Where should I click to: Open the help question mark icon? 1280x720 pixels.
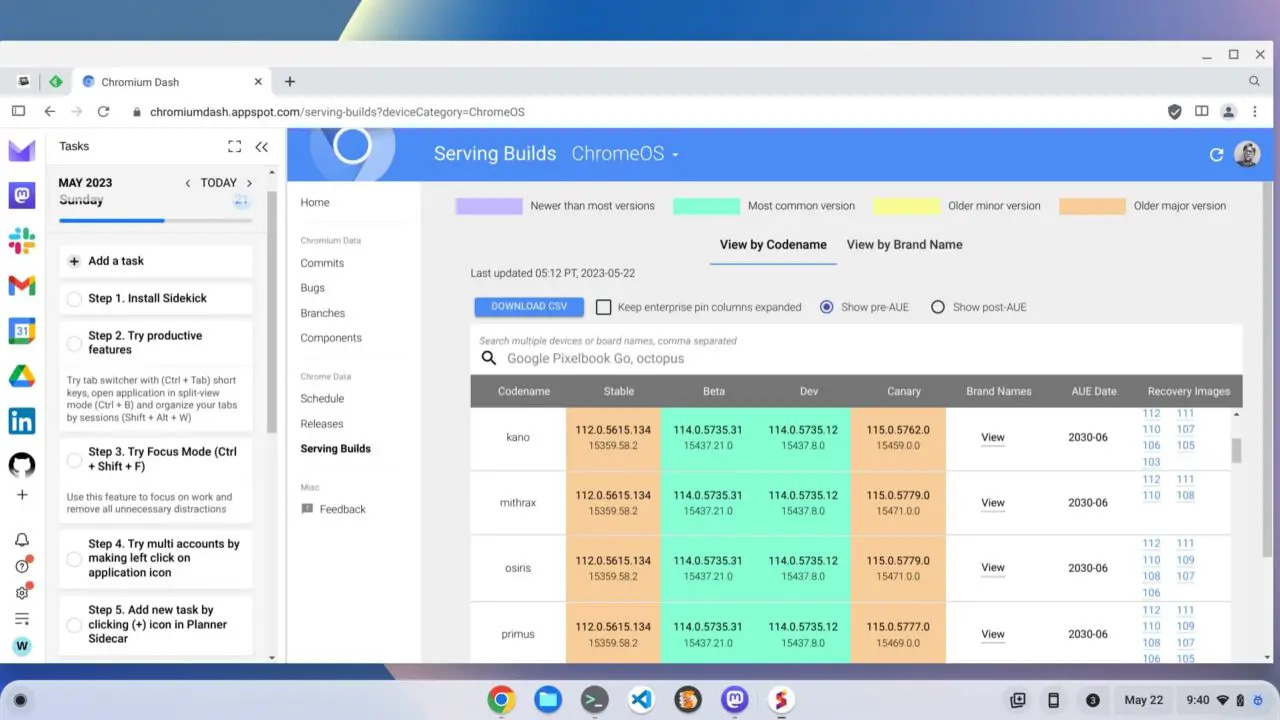point(22,566)
